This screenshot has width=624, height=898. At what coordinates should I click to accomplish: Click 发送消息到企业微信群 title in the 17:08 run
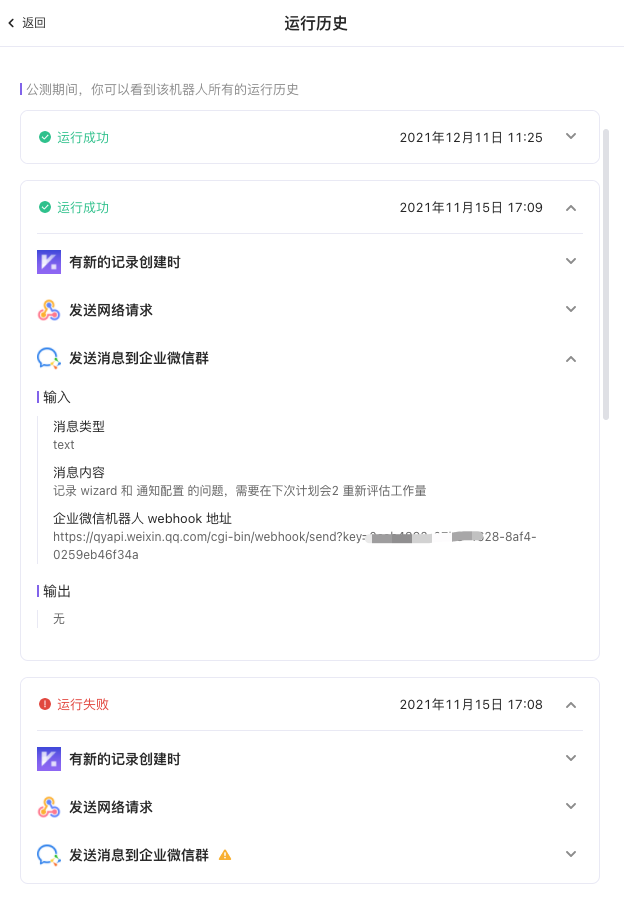(139, 855)
